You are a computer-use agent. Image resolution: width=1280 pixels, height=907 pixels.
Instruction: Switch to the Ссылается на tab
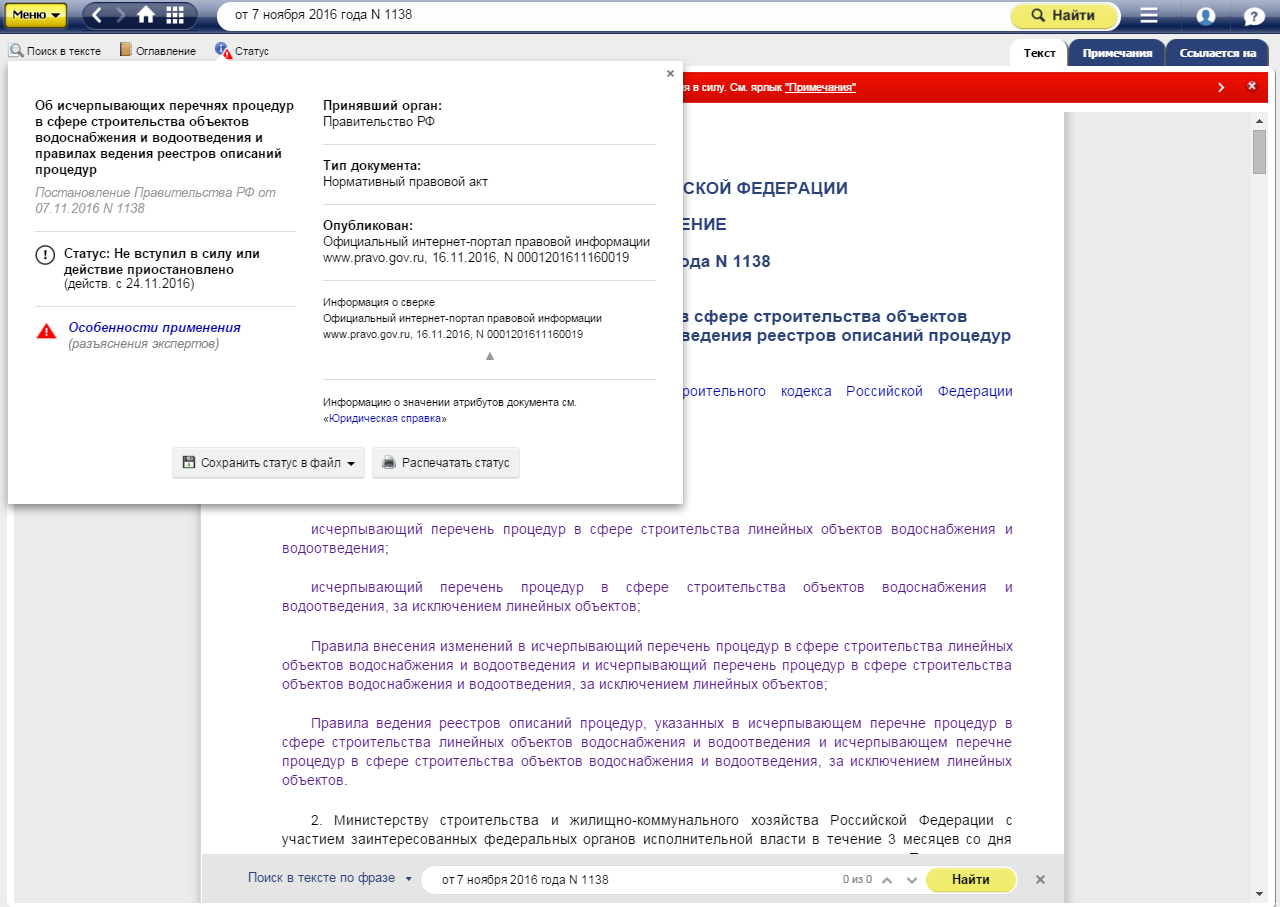pos(1216,53)
